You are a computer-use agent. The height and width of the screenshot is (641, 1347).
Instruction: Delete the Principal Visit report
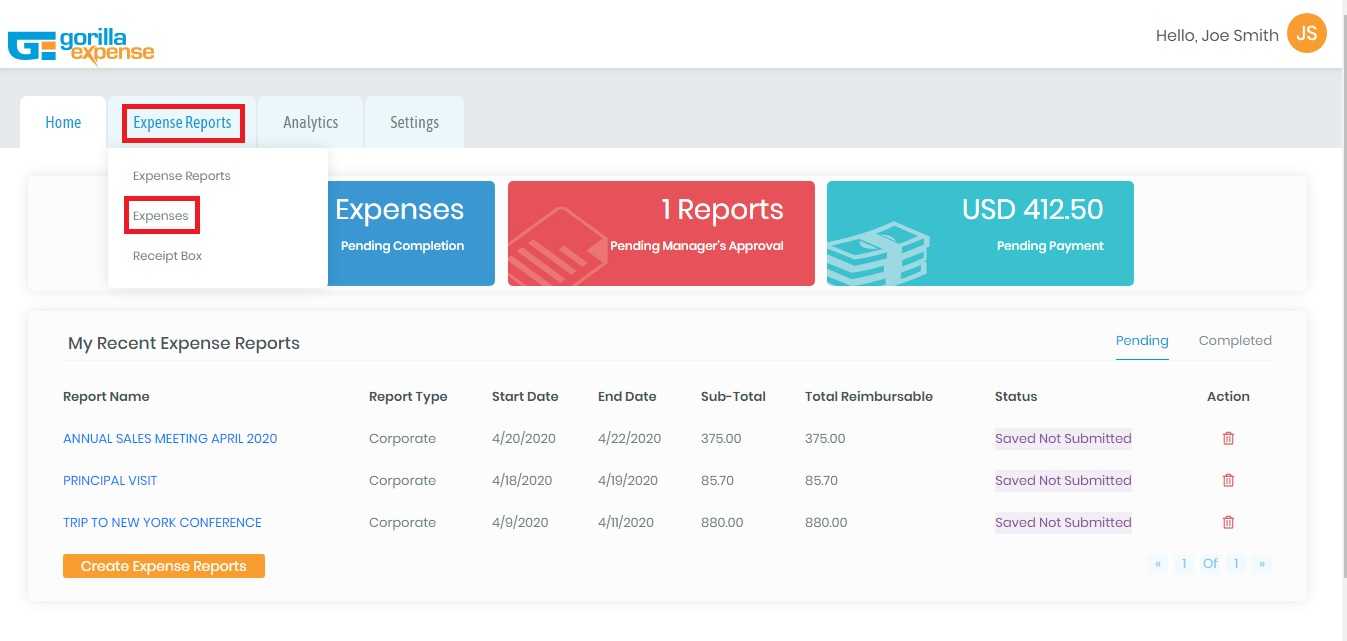[x=1228, y=480]
